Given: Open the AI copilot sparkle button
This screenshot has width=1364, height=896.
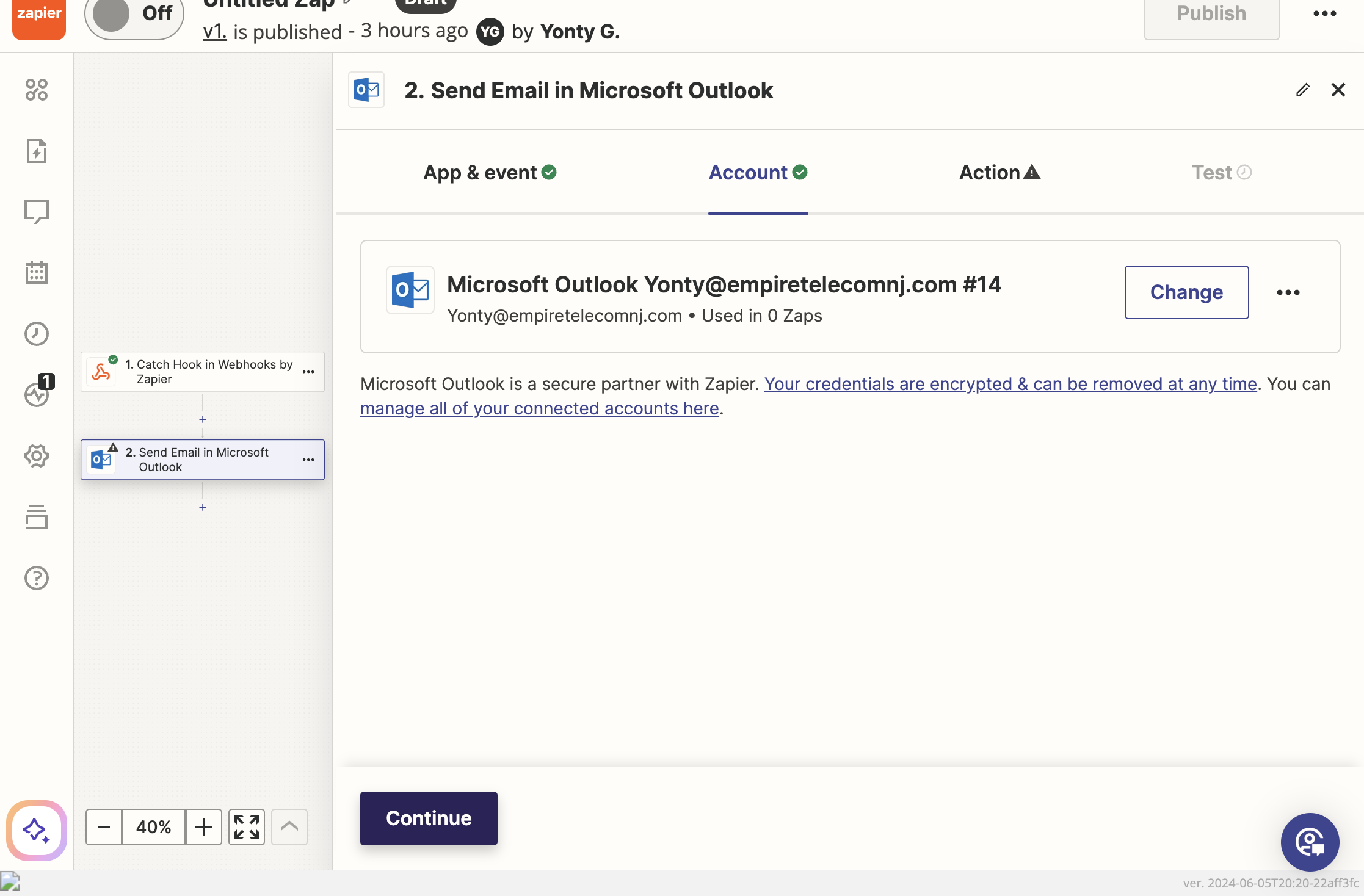Looking at the screenshot, I should pyautogui.click(x=37, y=830).
